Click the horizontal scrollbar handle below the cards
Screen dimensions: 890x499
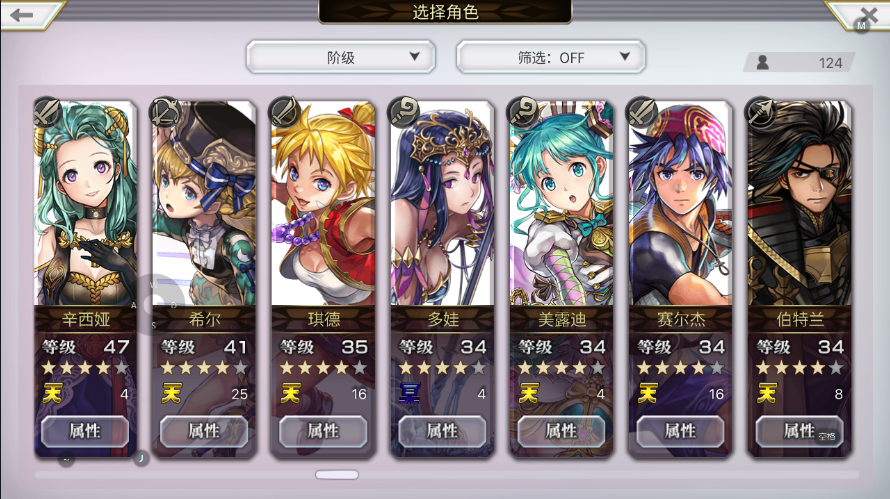[x=337, y=475]
